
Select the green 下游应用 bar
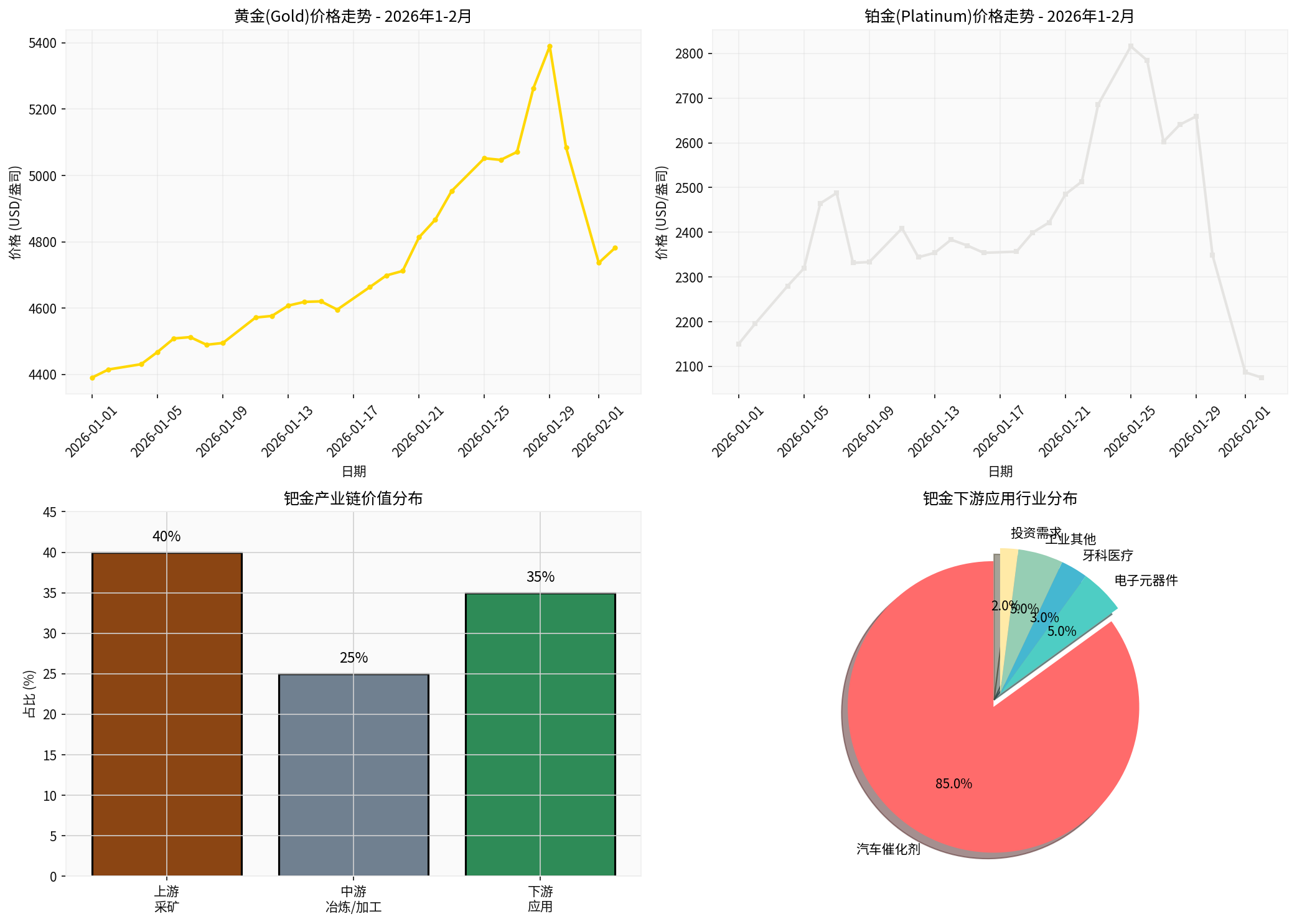pyautogui.click(x=540, y=734)
